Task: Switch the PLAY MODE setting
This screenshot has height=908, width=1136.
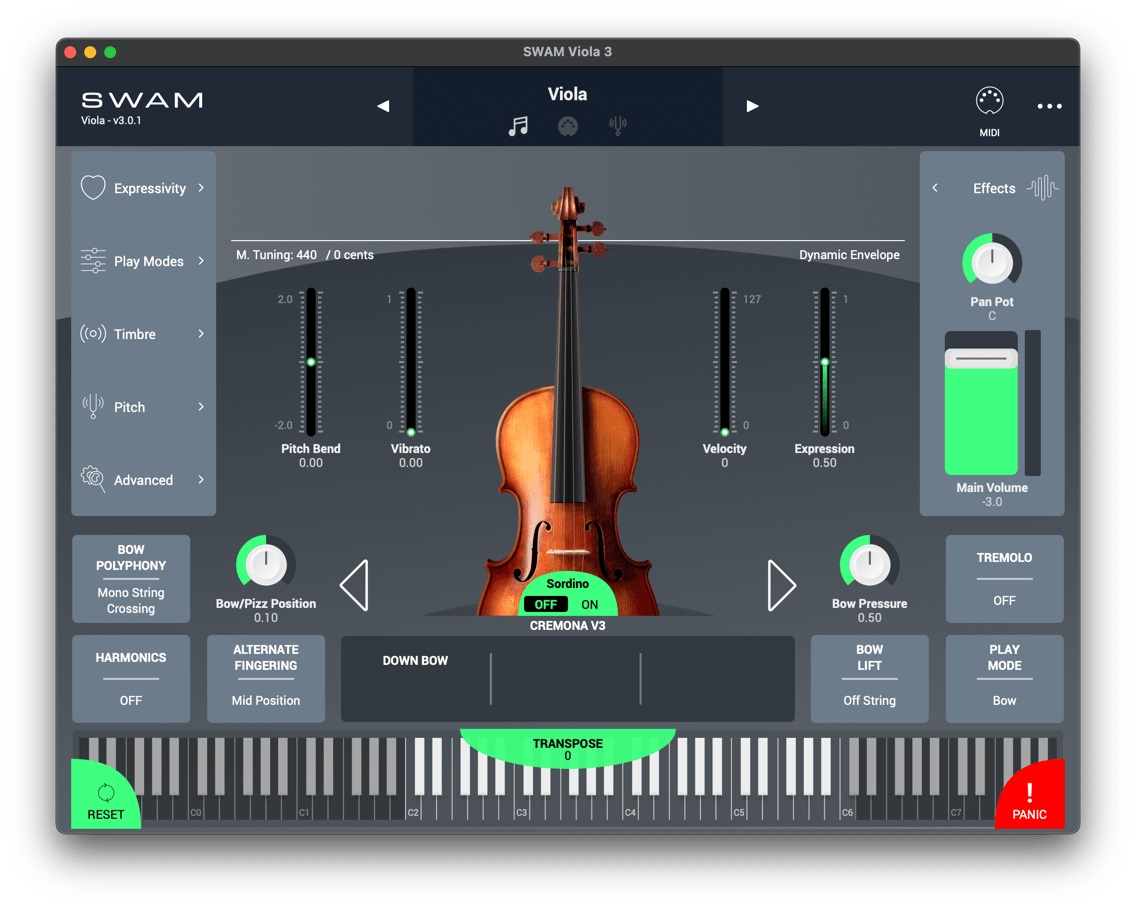Action: (x=1004, y=679)
